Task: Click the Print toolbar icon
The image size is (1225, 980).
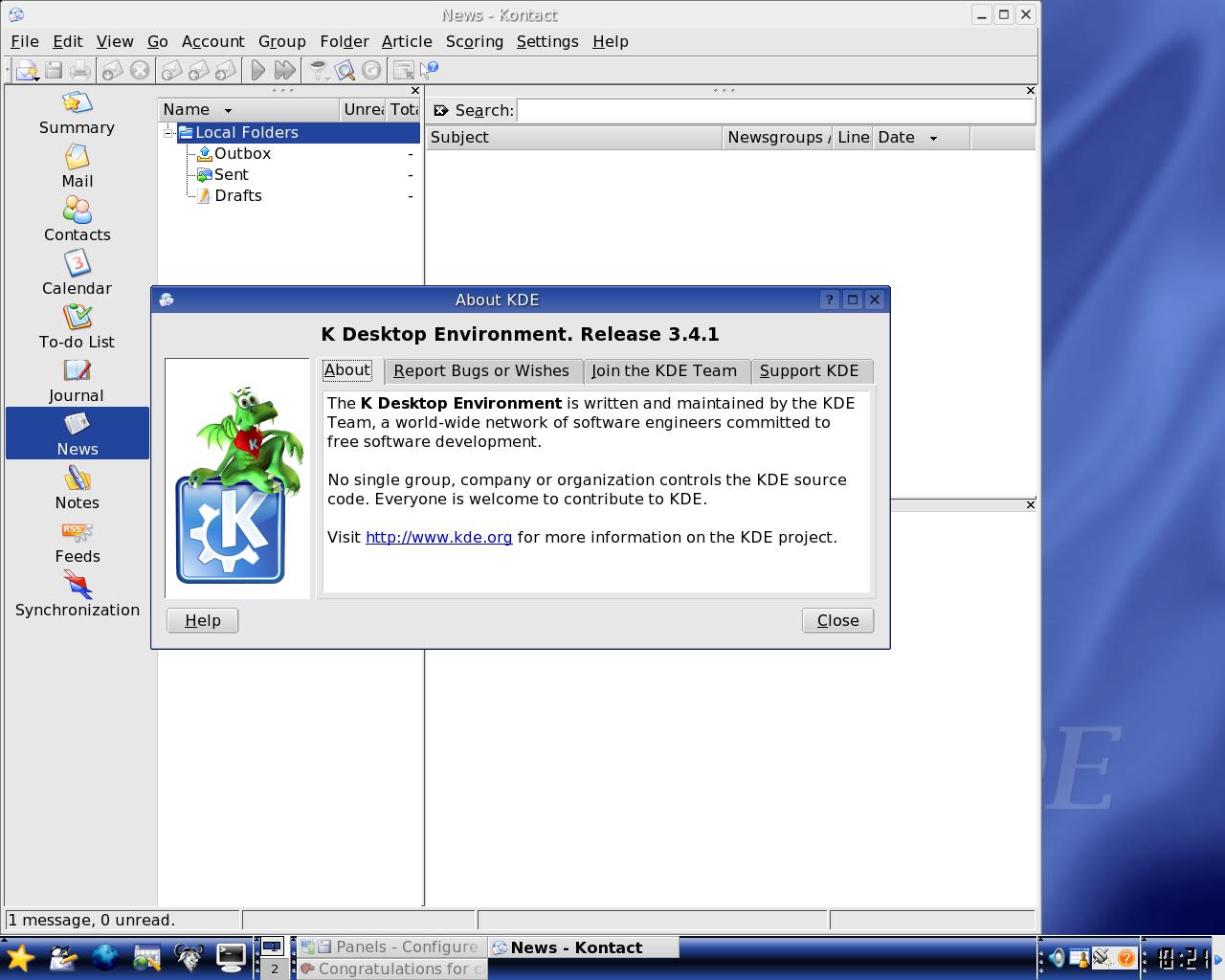Action: click(x=80, y=70)
